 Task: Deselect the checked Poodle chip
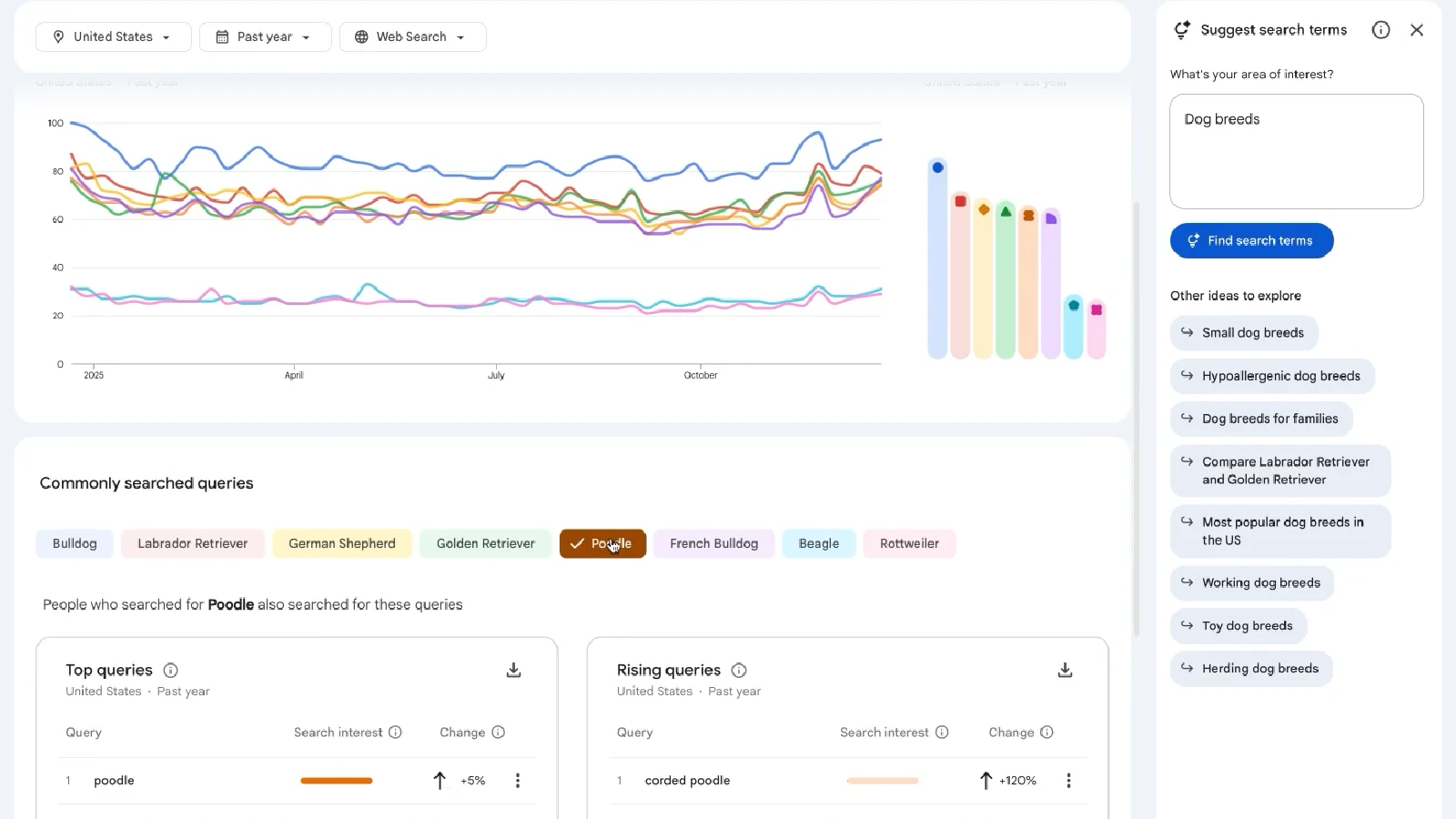[x=602, y=543]
